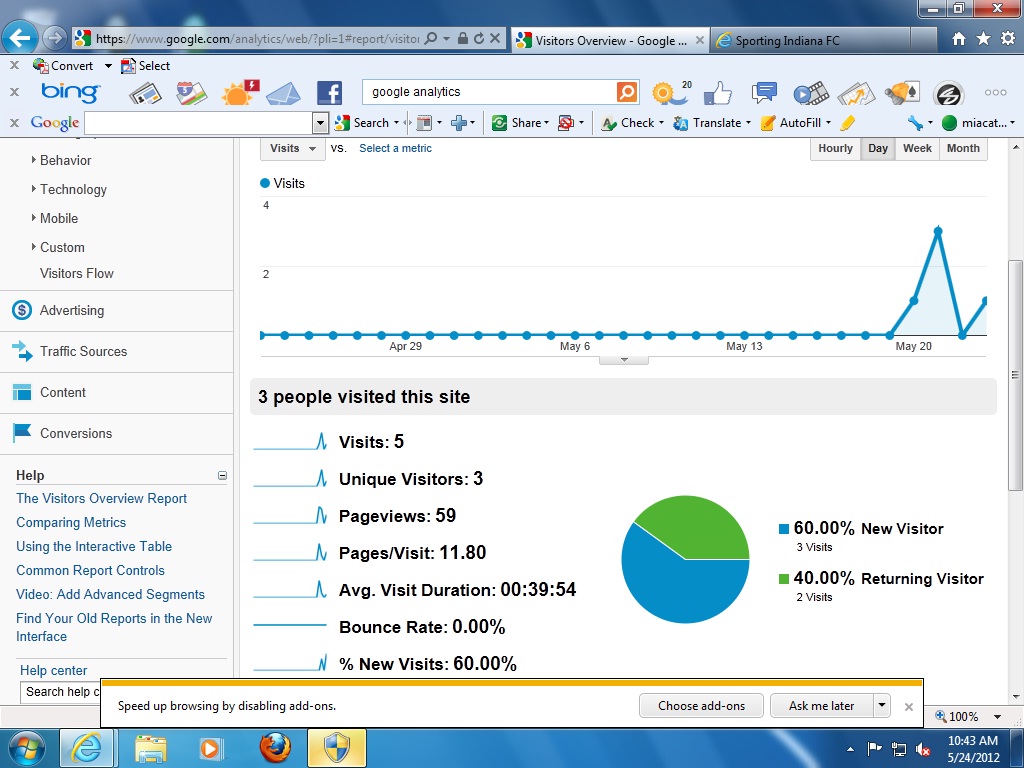
Task: Click the Choose add-ons button
Action: (x=701, y=705)
